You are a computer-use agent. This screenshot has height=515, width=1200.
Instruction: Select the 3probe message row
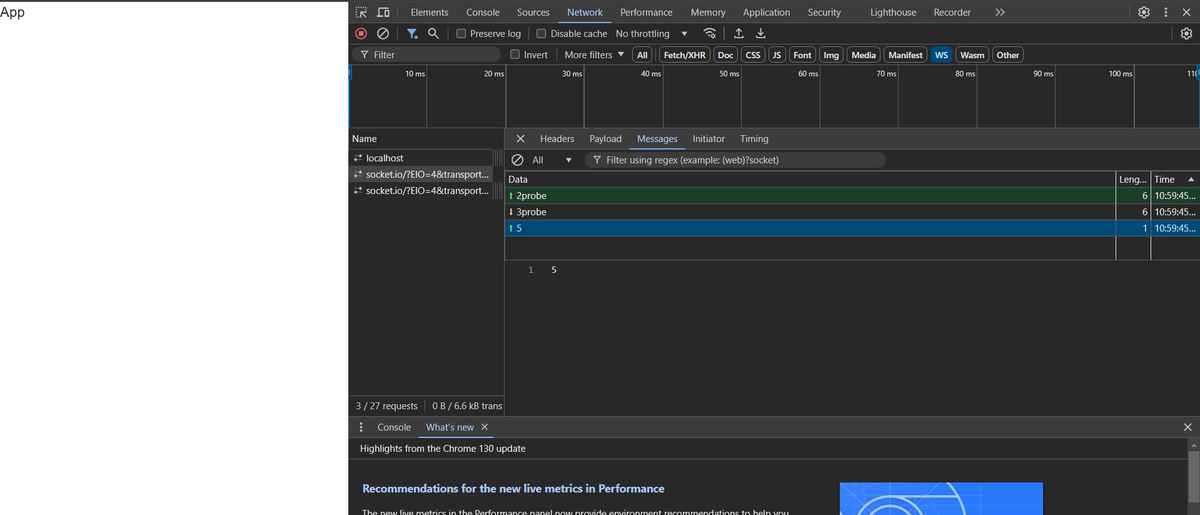tap(854, 212)
